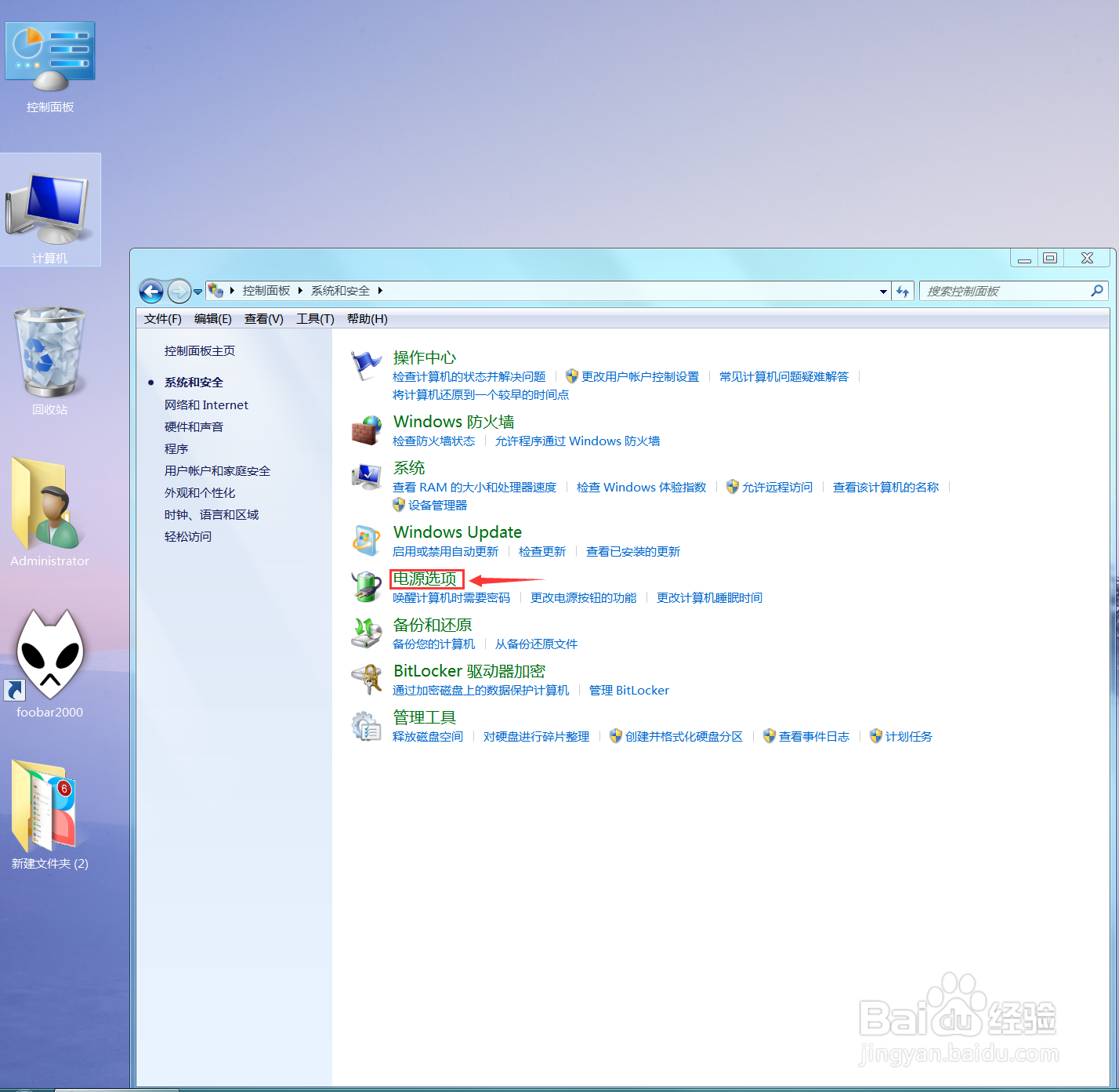Viewport: 1119px width, 1092px height.
Task: Select the 计算机 desktop icon
Action: click(50, 210)
